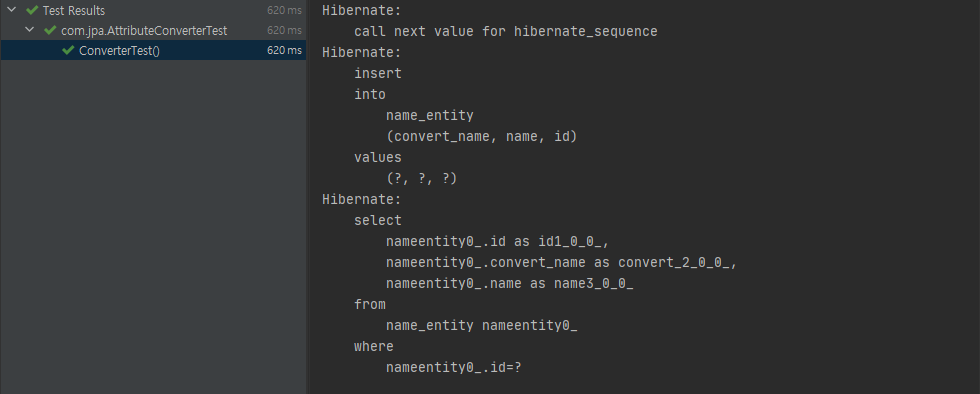Select the Test Results row
This screenshot has width=980, height=394.
[x=153, y=10]
